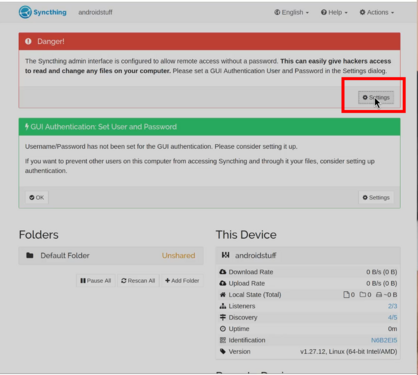Open the Help dropdown menu
The image size is (418, 375).
point(334,12)
